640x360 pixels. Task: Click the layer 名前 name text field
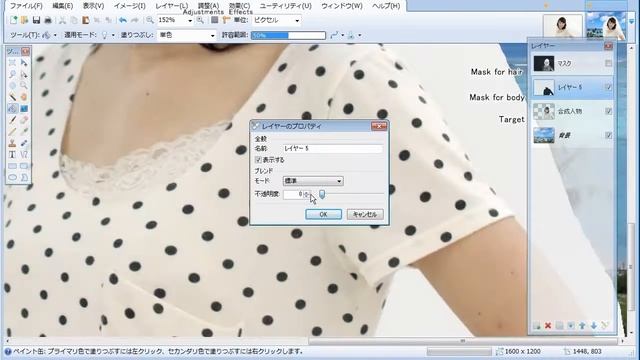pos(332,149)
